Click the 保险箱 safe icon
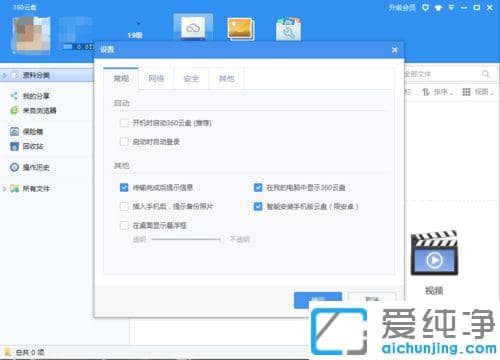Image resolution: width=500 pixels, height=360 pixels. 14,132
